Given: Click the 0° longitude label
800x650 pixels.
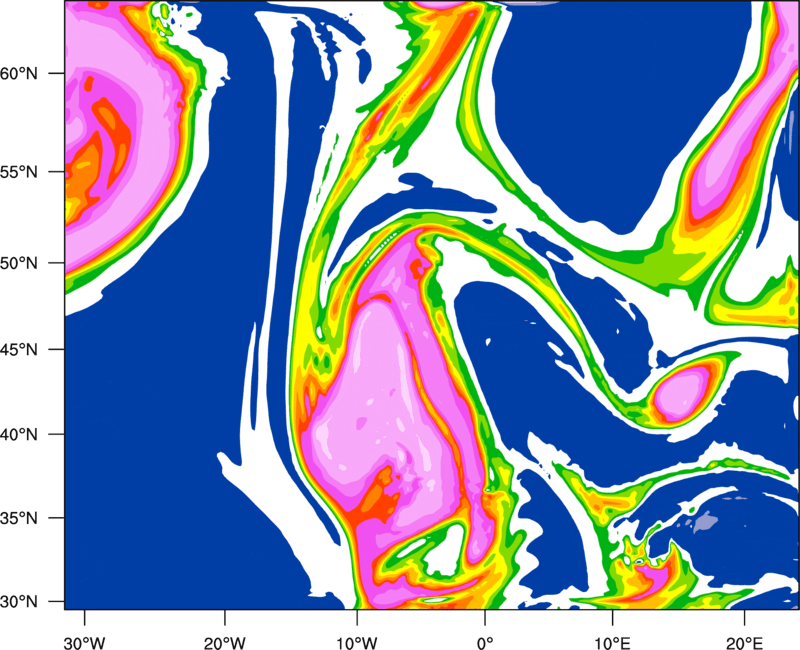Looking at the screenshot, I should tap(485, 643).
